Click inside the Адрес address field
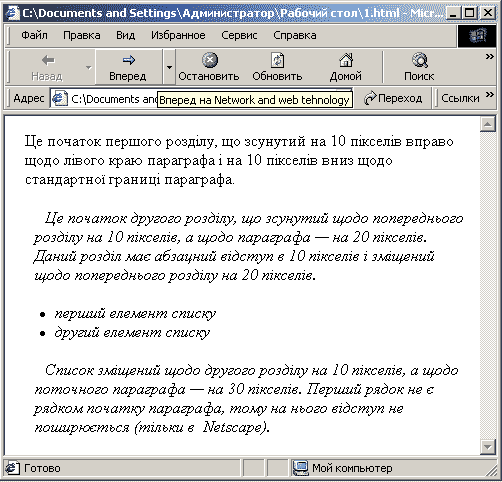 click(x=201, y=98)
